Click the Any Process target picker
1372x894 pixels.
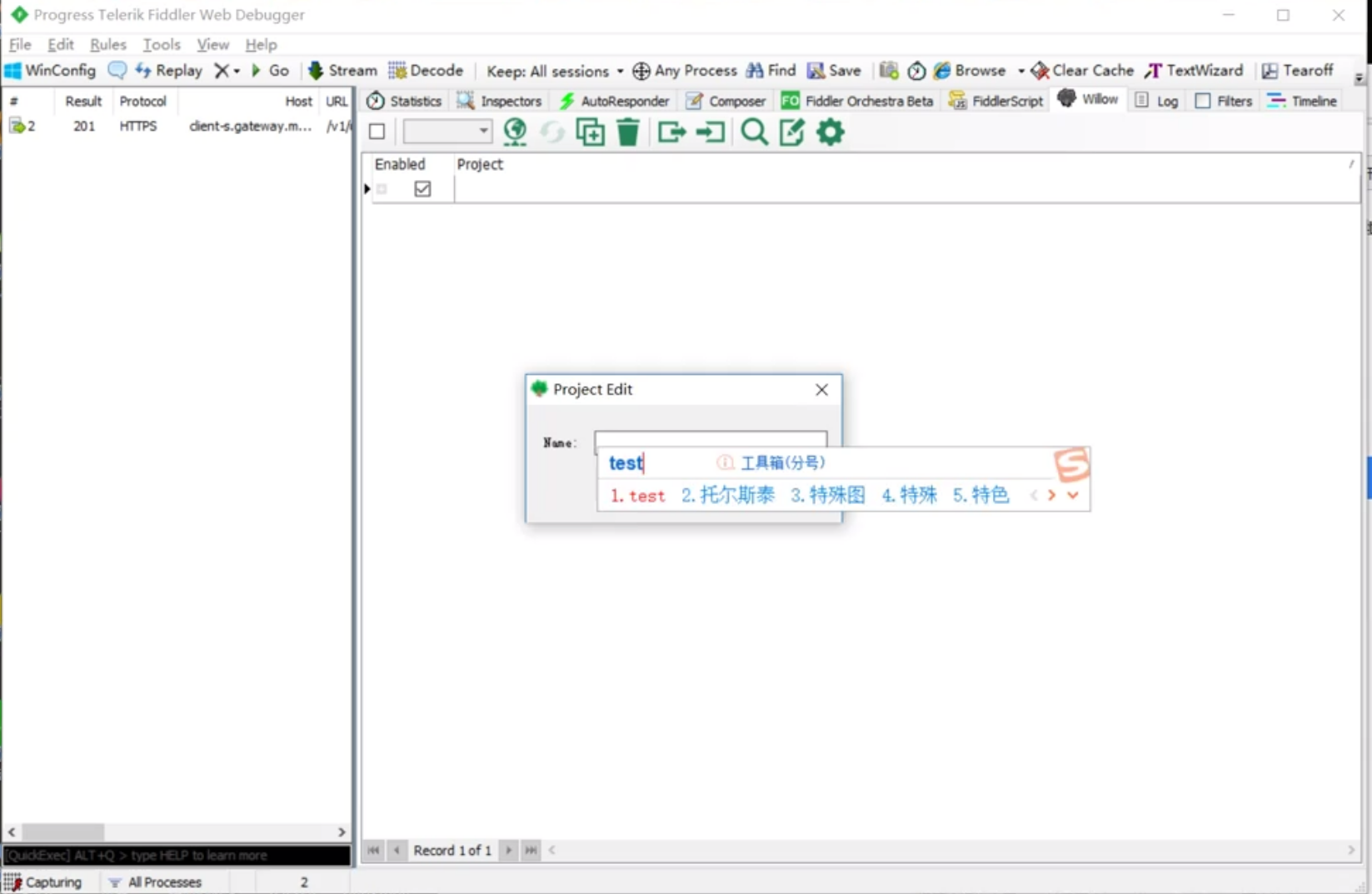tap(685, 71)
